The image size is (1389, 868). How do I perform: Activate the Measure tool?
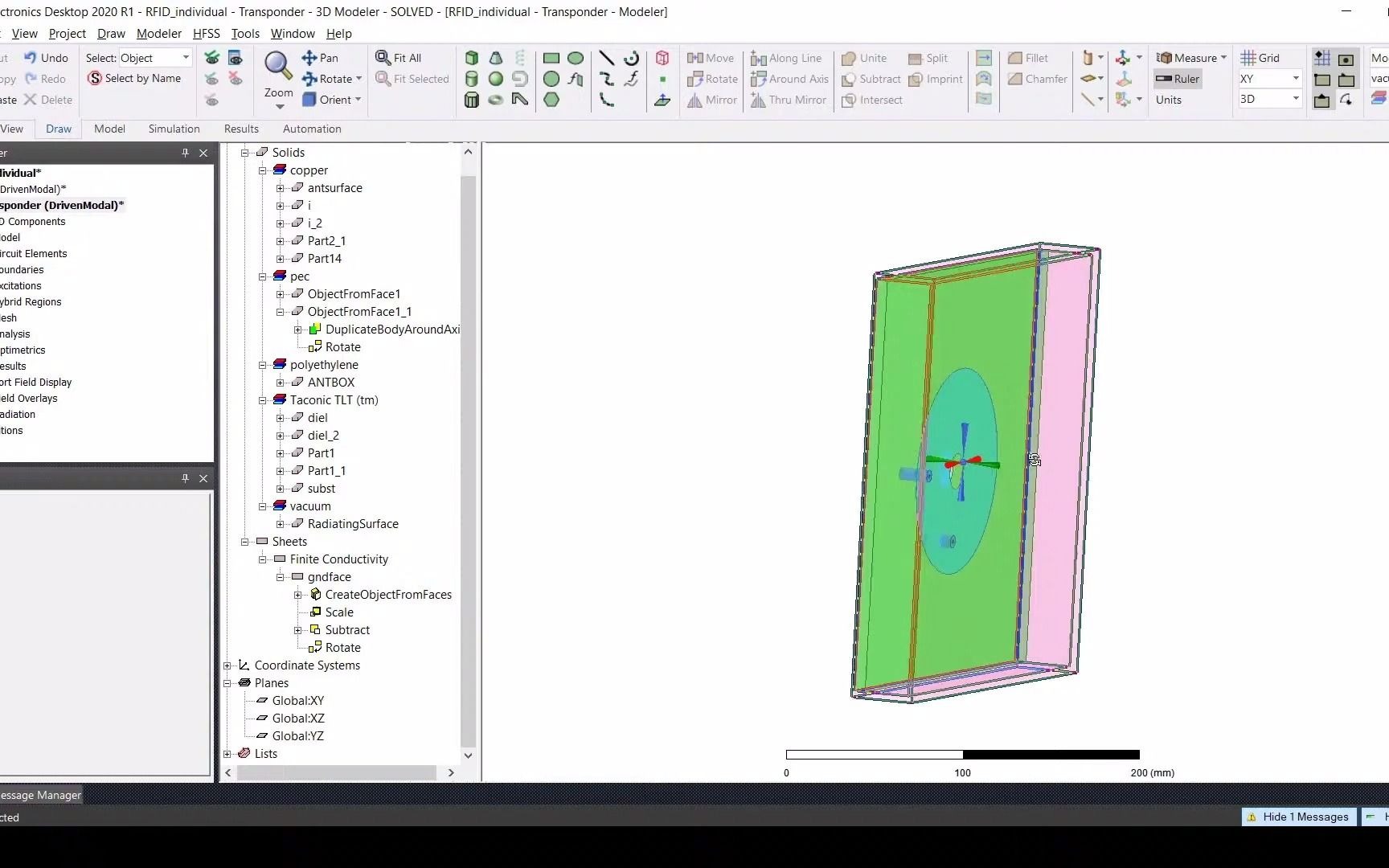pyautogui.click(x=1190, y=57)
